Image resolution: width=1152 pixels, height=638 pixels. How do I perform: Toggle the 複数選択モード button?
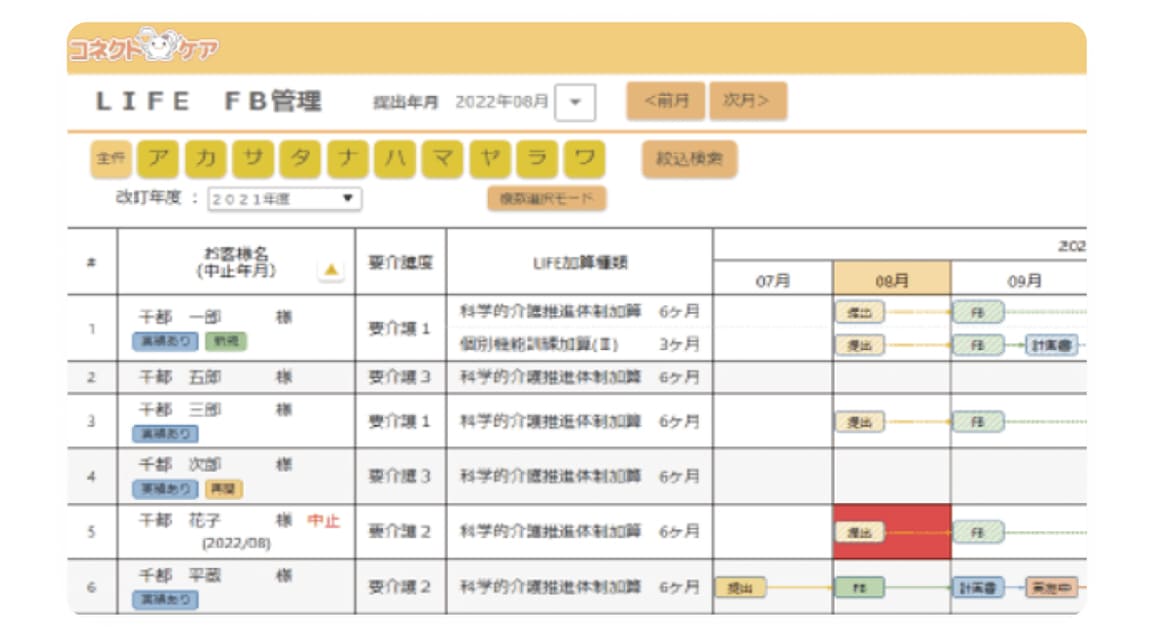[547, 198]
